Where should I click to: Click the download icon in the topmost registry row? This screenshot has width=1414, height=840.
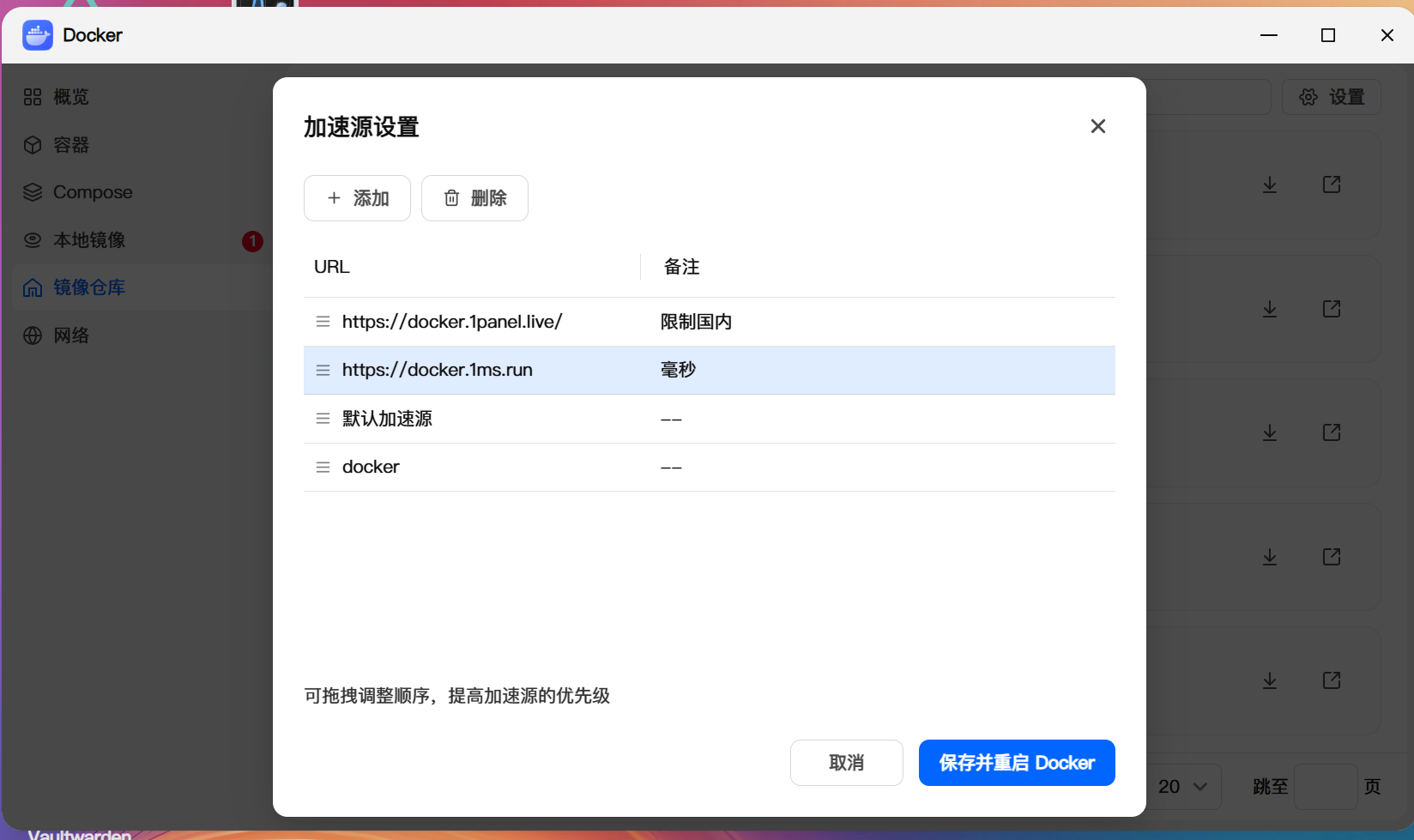(x=1270, y=184)
